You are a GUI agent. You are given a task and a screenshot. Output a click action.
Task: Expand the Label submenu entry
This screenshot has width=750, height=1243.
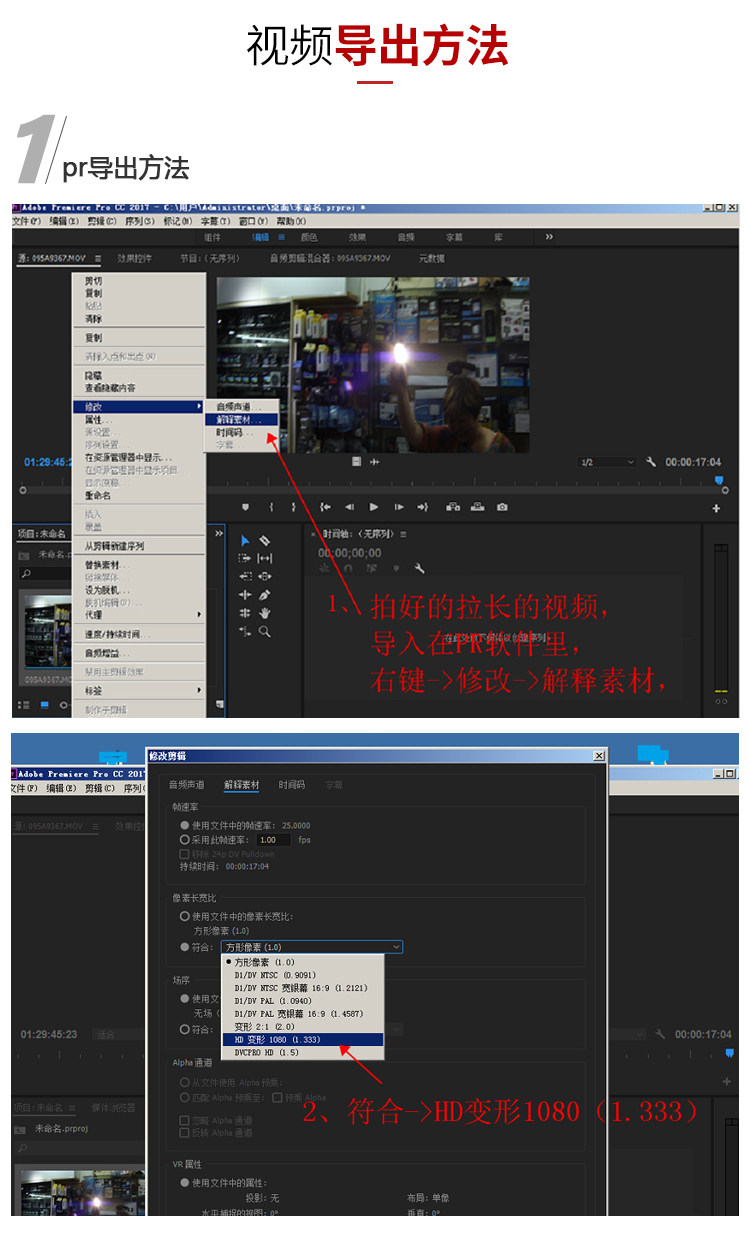point(139,690)
